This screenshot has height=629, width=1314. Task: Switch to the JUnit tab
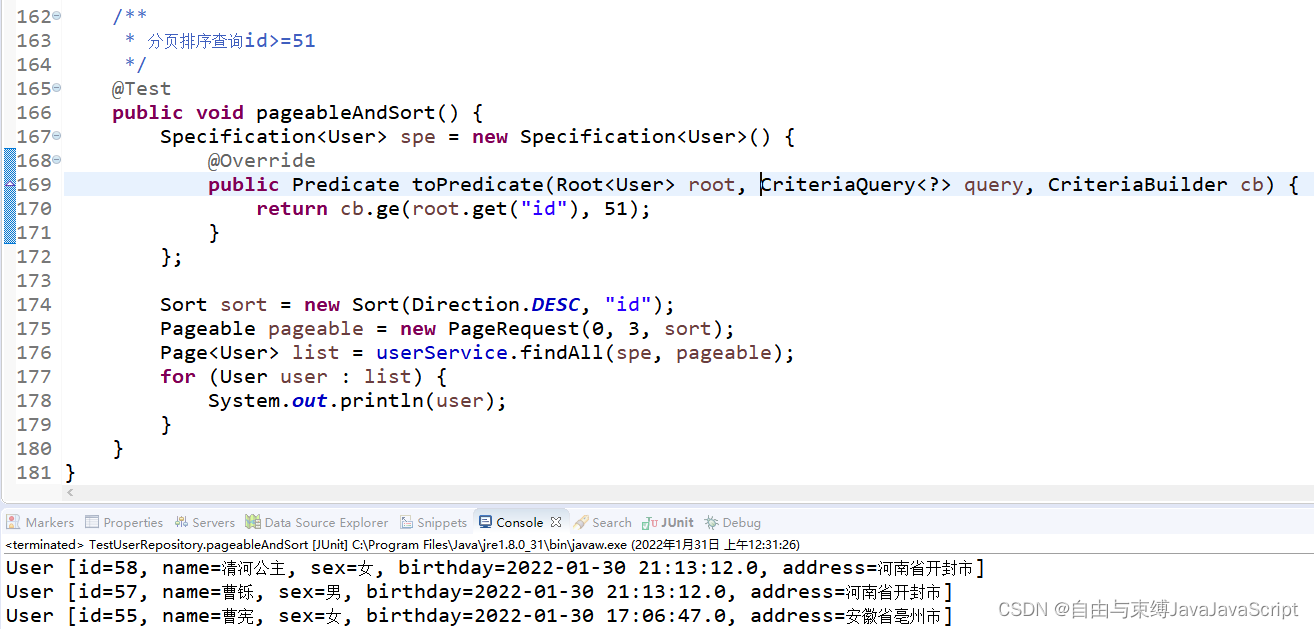[668, 522]
